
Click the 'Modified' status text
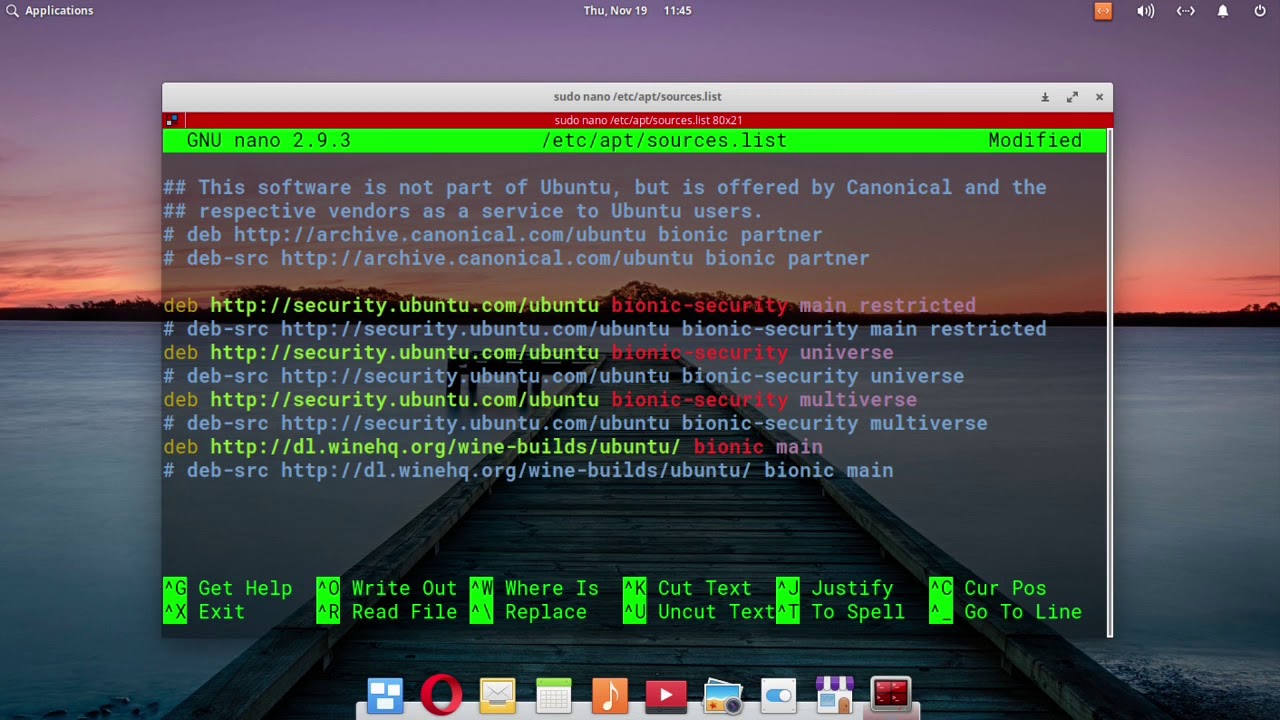click(1035, 141)
